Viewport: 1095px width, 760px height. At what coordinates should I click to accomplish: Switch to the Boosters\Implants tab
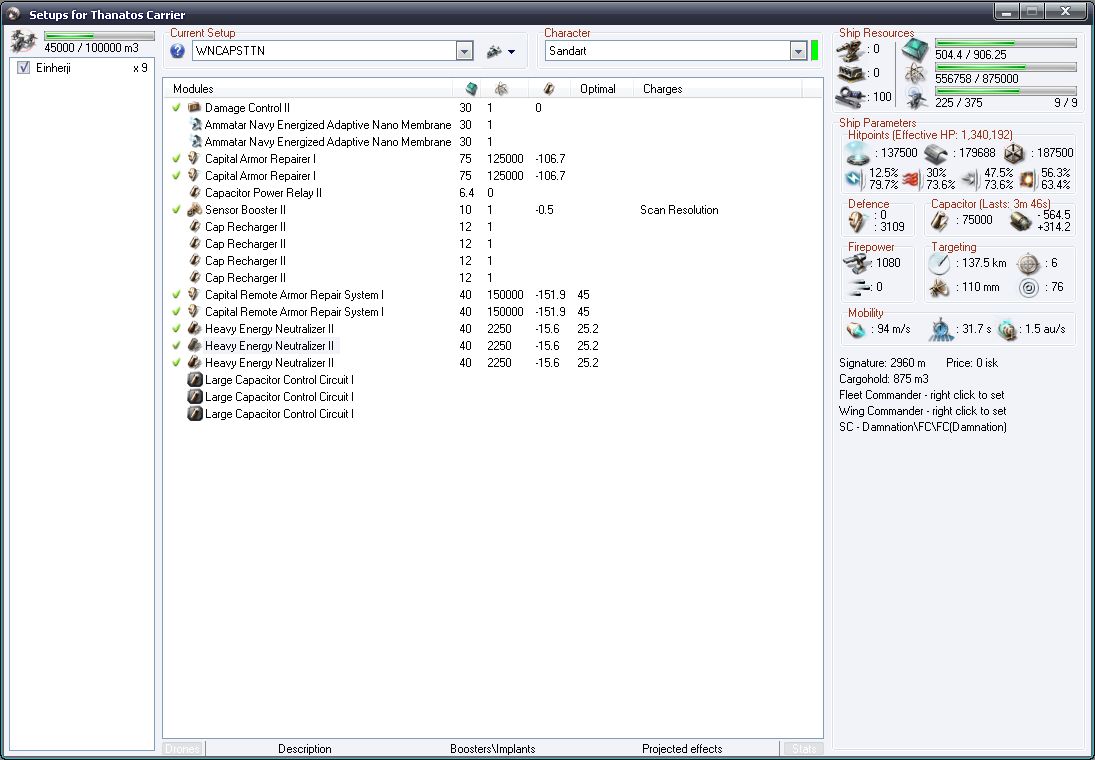(x=493, y=749)
